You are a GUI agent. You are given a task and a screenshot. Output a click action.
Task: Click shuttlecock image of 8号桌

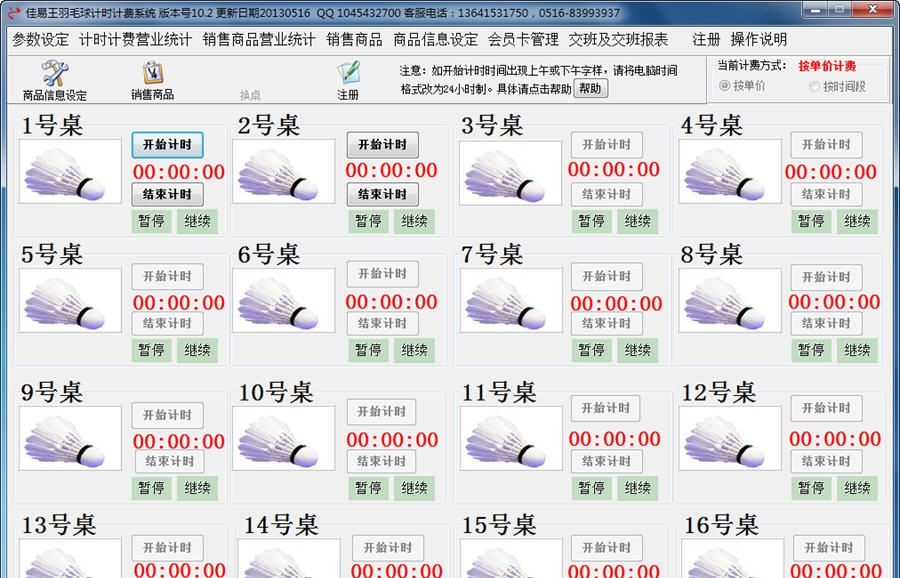[x=730, y=300]
